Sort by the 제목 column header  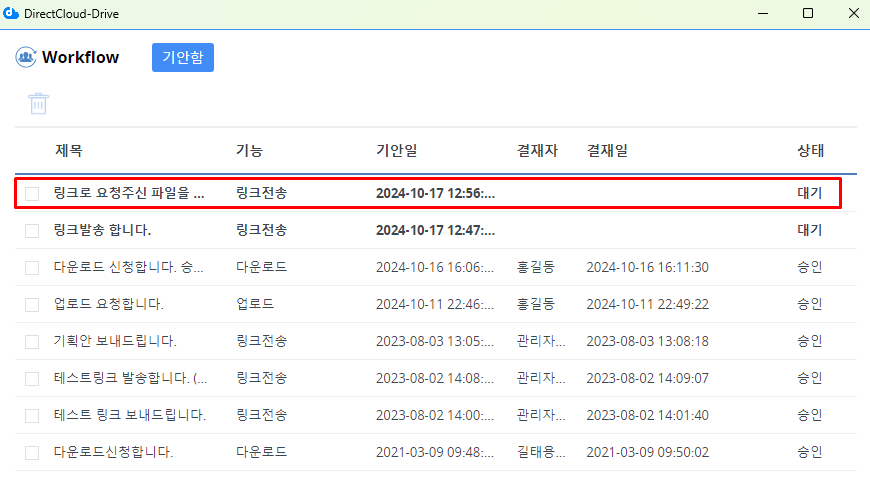[69, 151]
